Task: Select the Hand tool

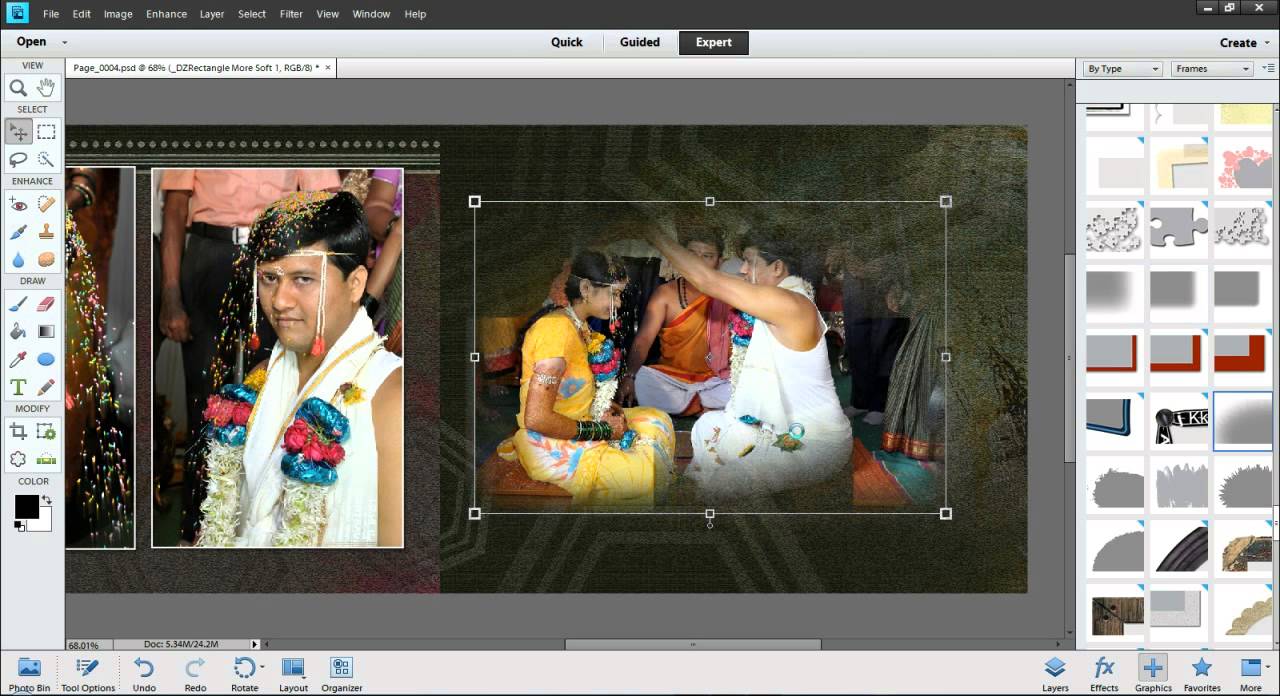Action: click(46, 88)
